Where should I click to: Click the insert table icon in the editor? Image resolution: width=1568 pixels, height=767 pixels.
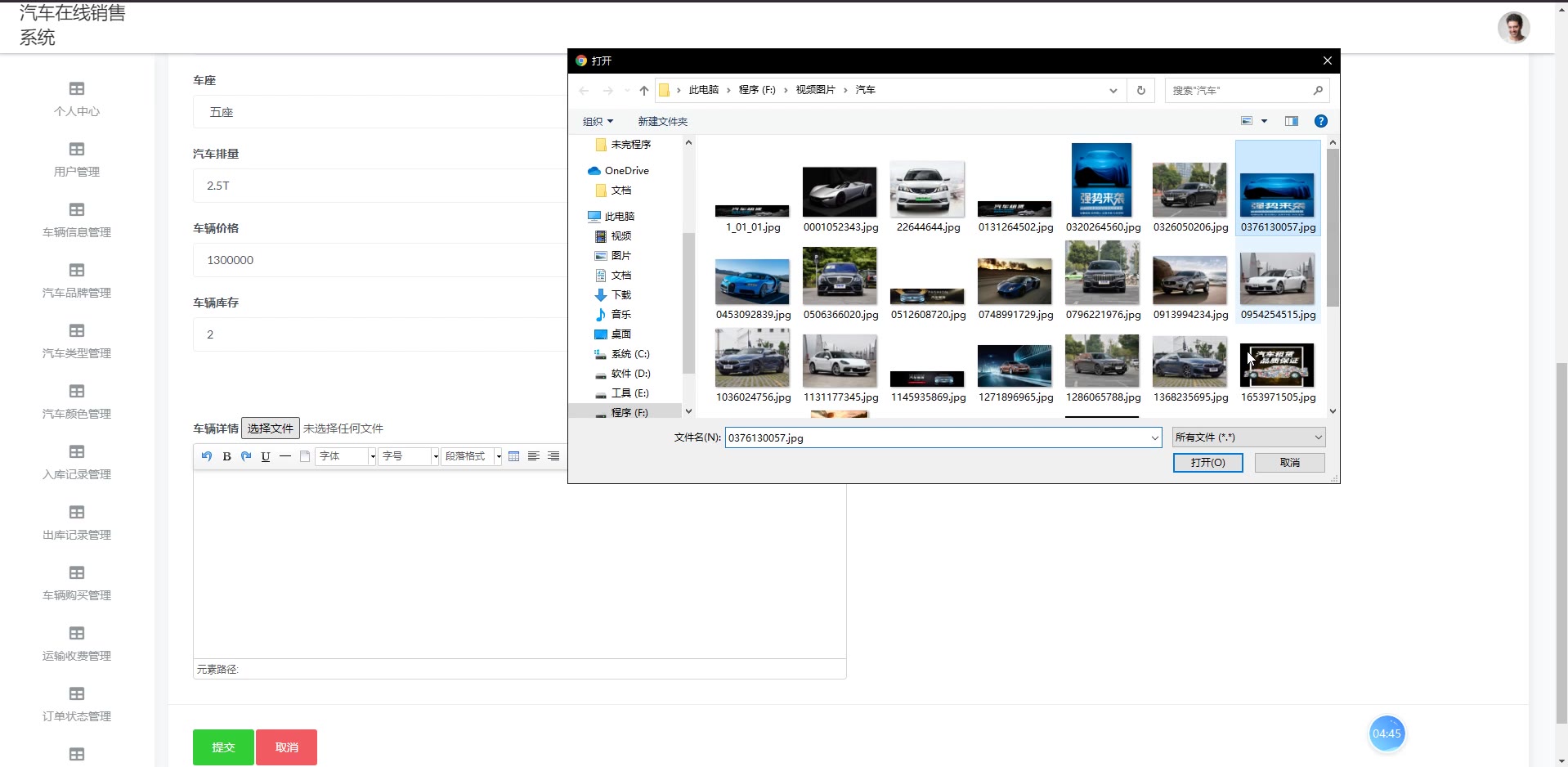click(x=513, y=456)
